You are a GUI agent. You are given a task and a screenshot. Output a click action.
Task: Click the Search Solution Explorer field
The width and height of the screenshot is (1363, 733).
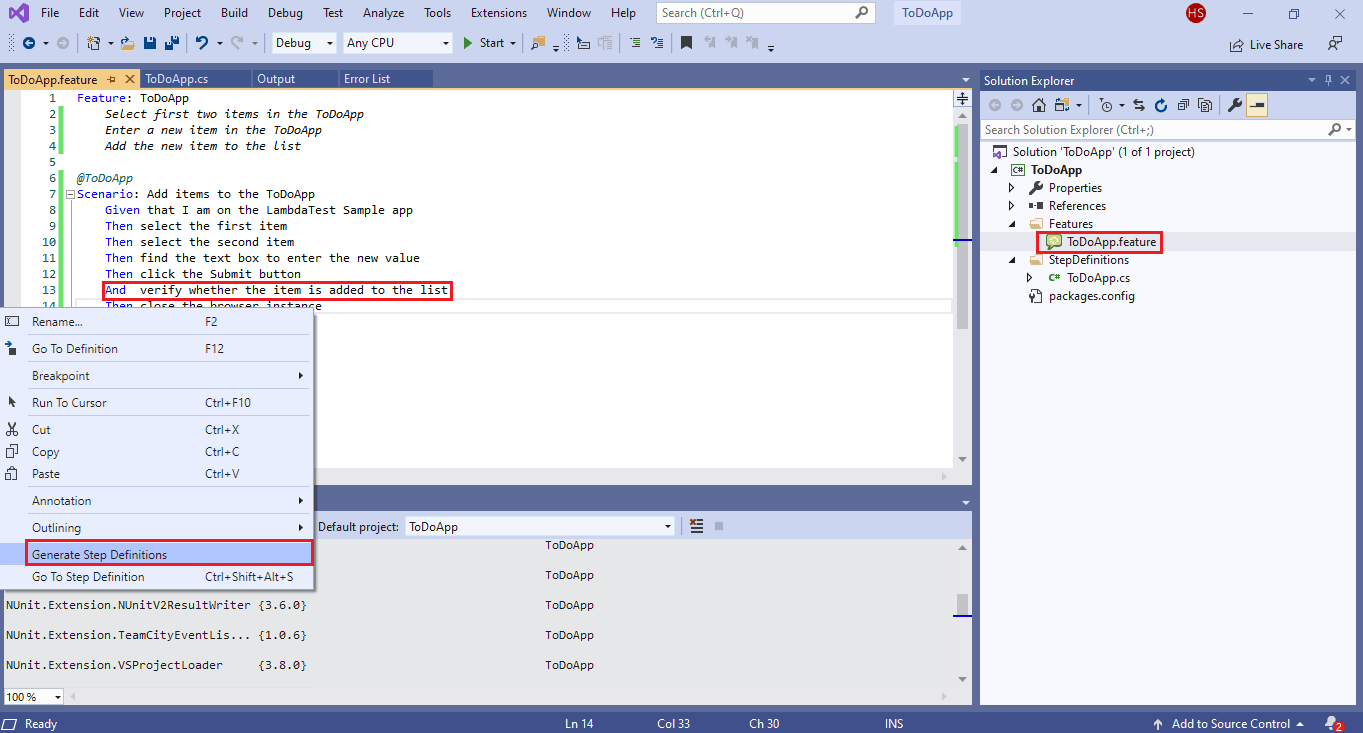[1154, 130]
